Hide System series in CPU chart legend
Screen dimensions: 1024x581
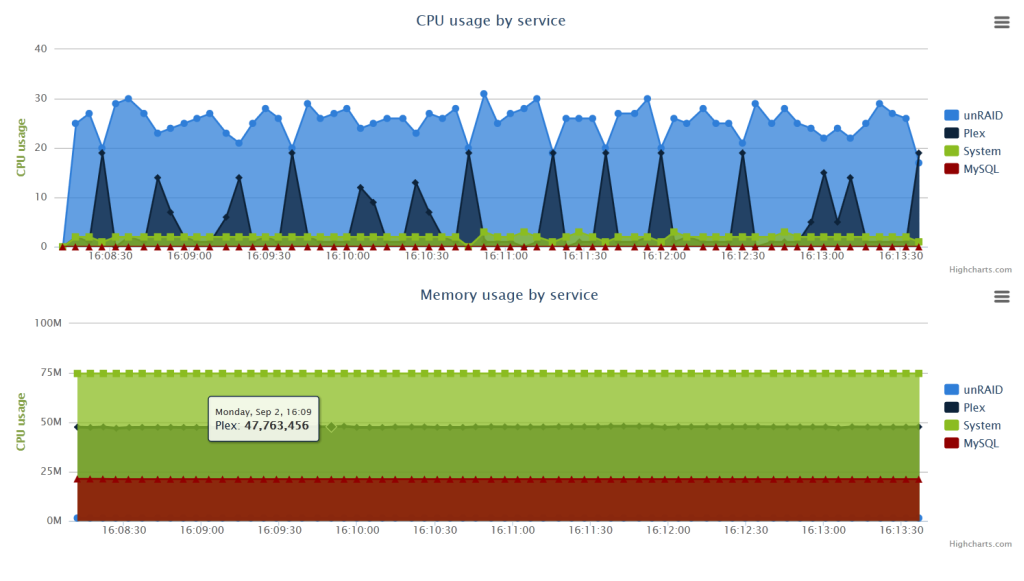click(x=982, y=151)
